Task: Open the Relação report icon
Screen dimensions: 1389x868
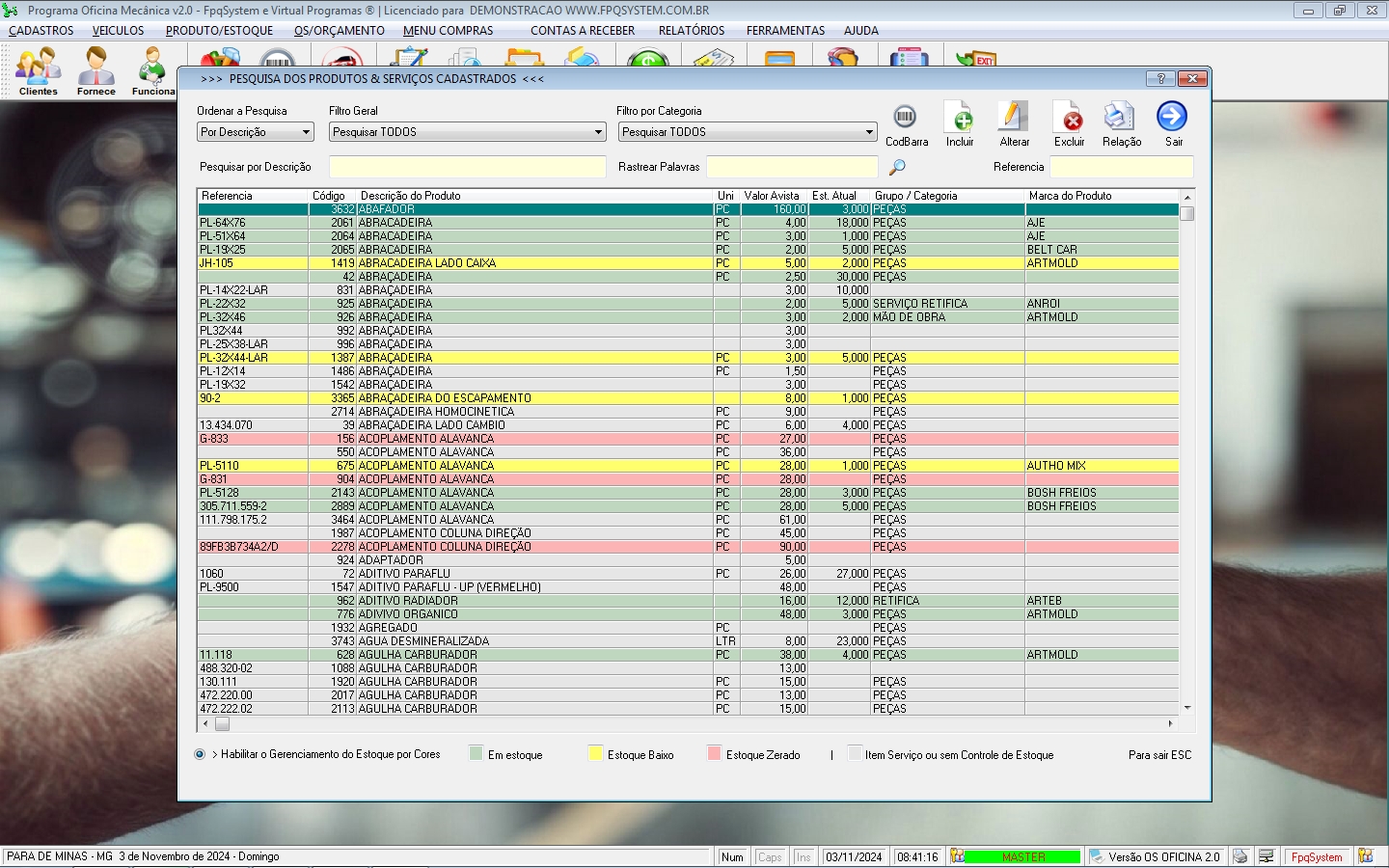Action: [1121, 118]
